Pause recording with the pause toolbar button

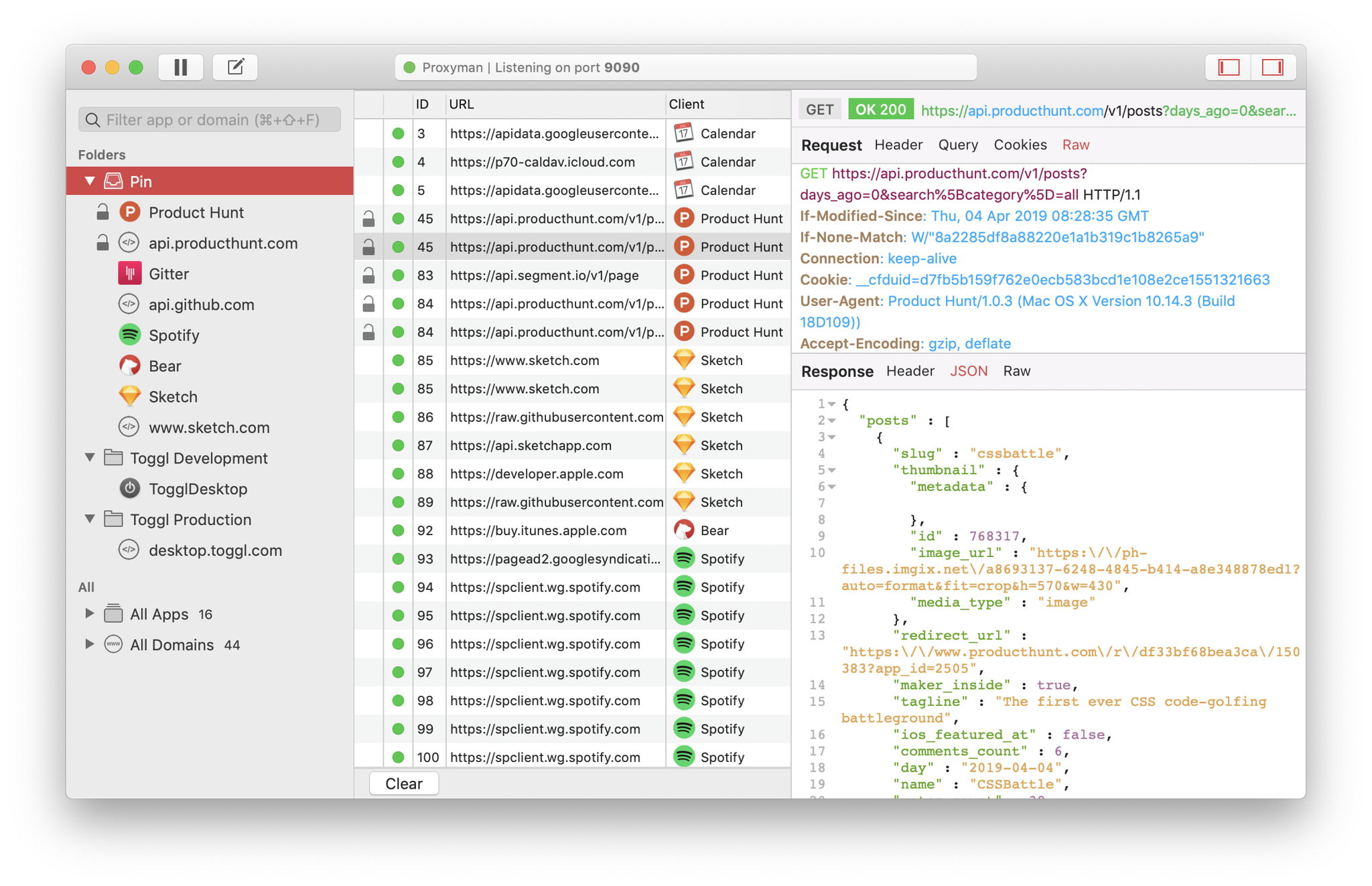[x=180, y=67]
